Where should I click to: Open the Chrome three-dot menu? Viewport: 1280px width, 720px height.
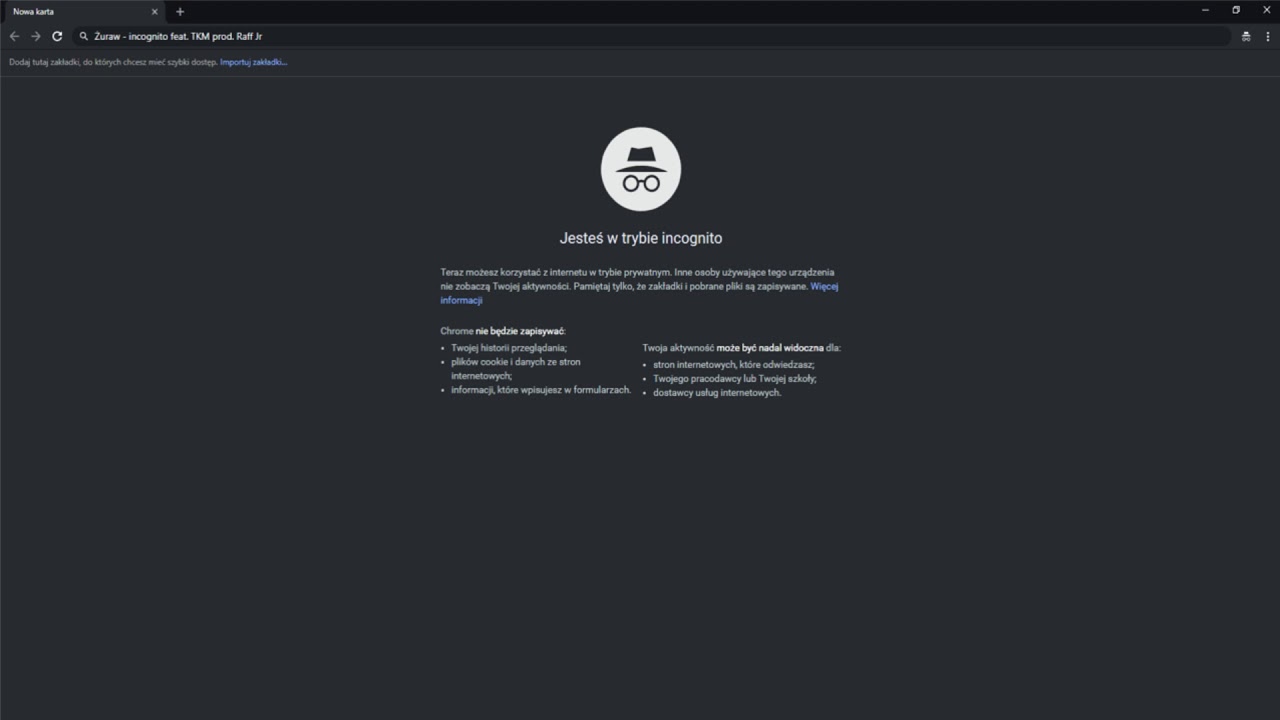tap(1268, 36)
